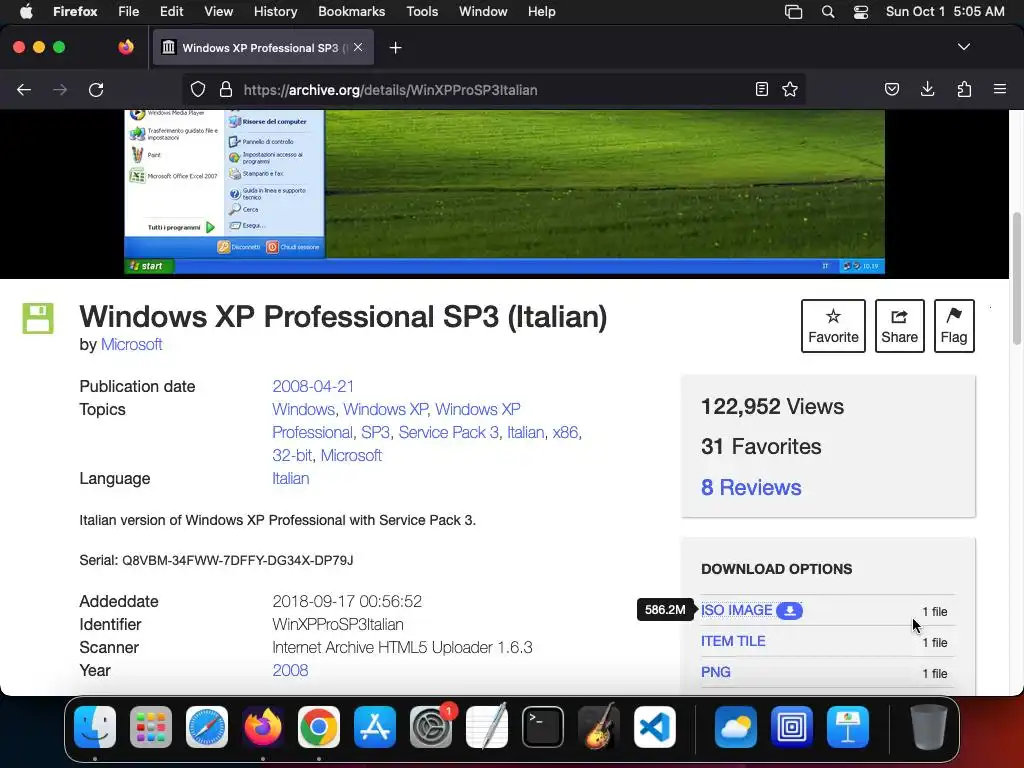Viewport: 1024px width, 768px height.
Task: Click the Share button
Action: pos(899,326)
